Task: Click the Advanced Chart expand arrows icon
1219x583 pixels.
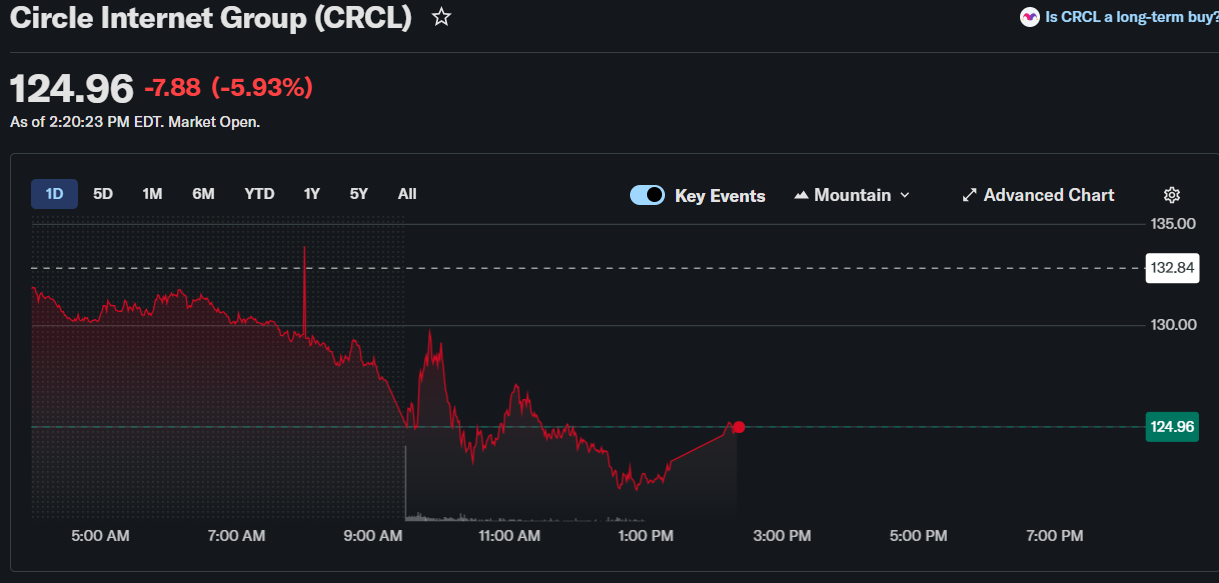Action: [969, 194]
